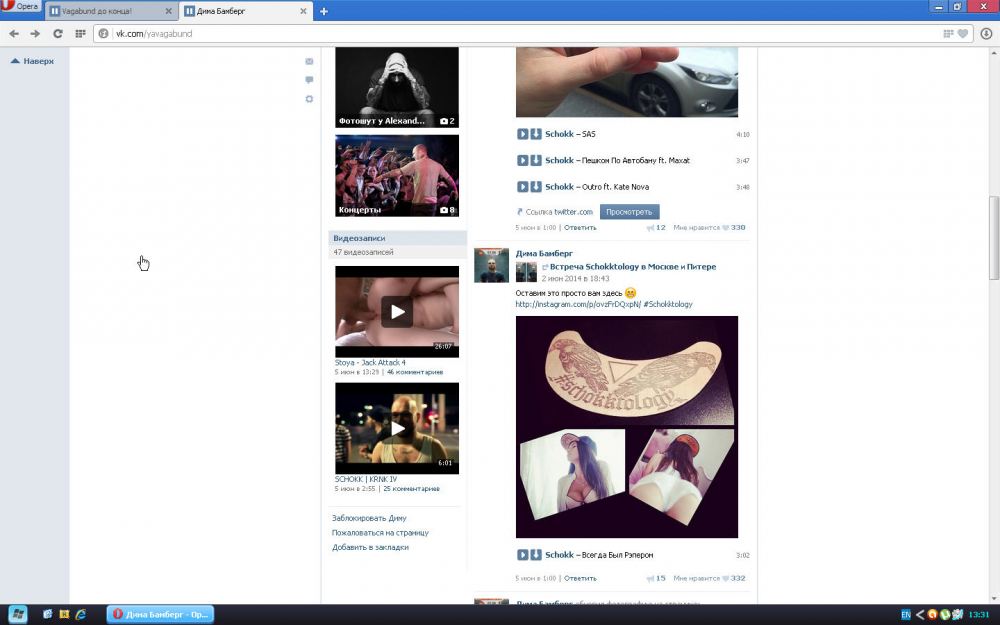Screen dimensions: 1000x625
Task: Click the envelope messages icon in sidebar
Action: coord(309,61)
